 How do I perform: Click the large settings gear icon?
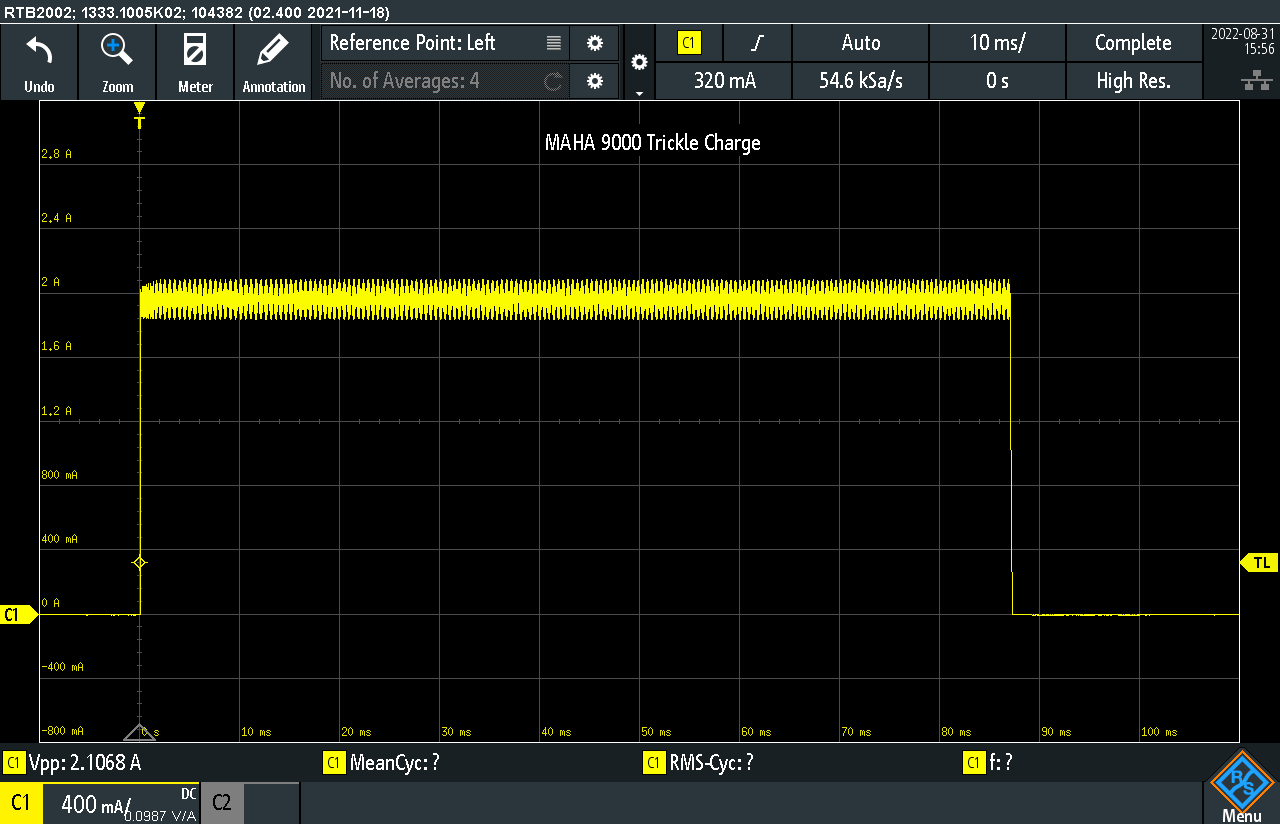point(639,62)
